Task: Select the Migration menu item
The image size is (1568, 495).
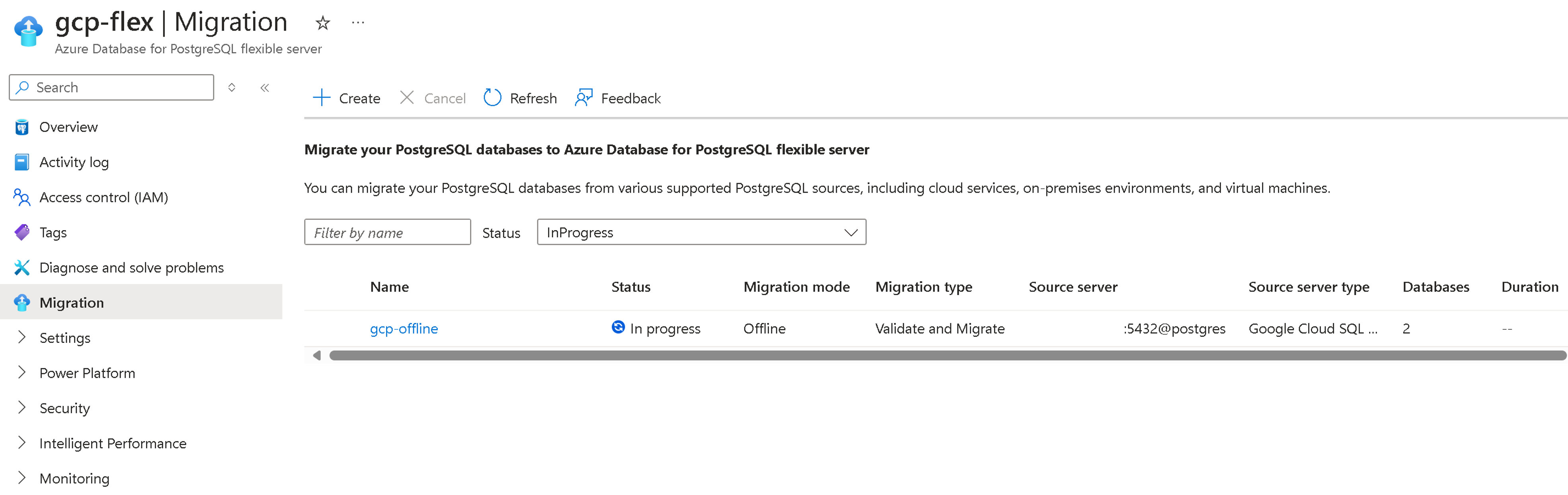Action: (71, 303)
